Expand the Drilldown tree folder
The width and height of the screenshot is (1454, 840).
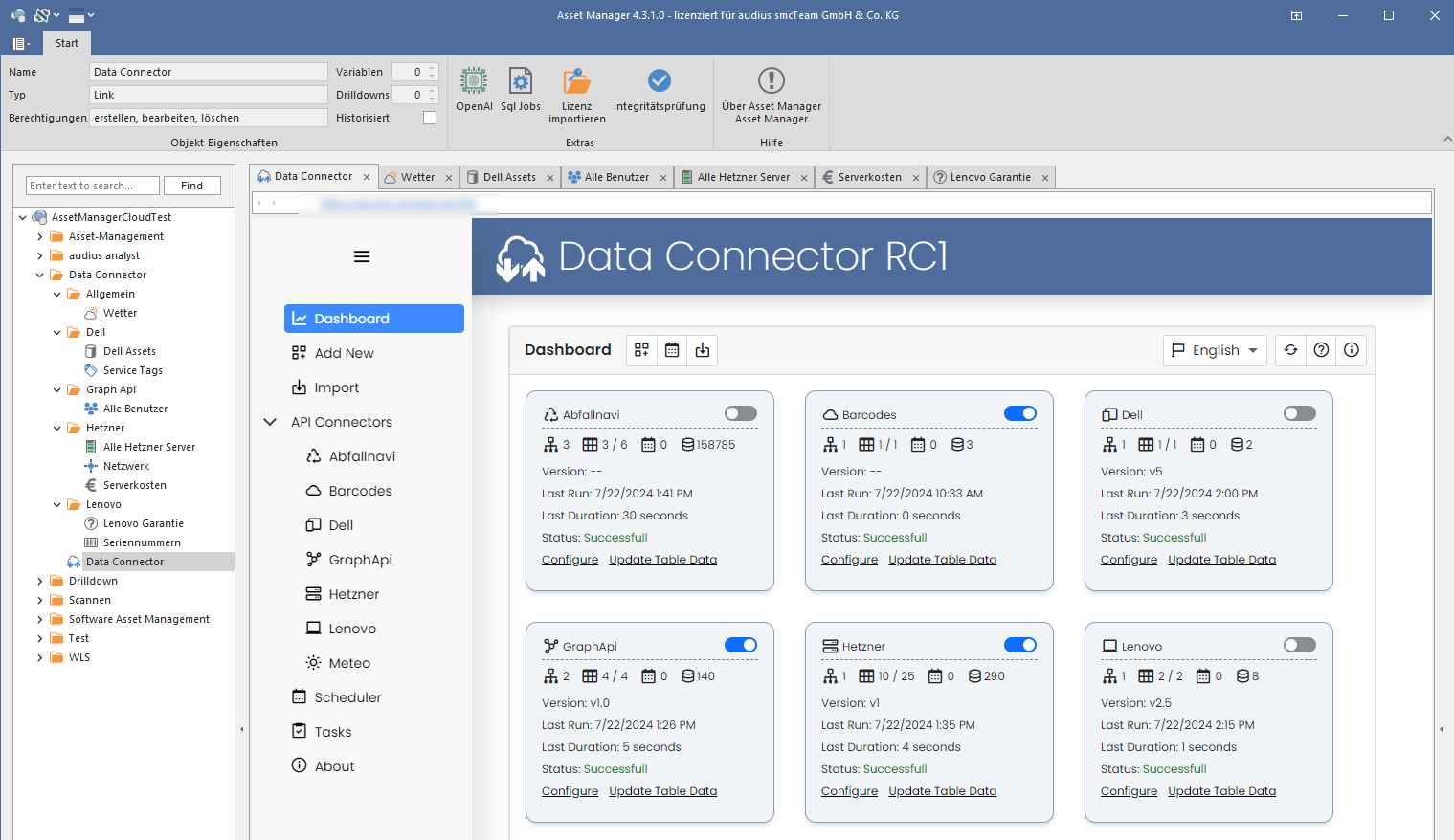click(x=40, y=581)
